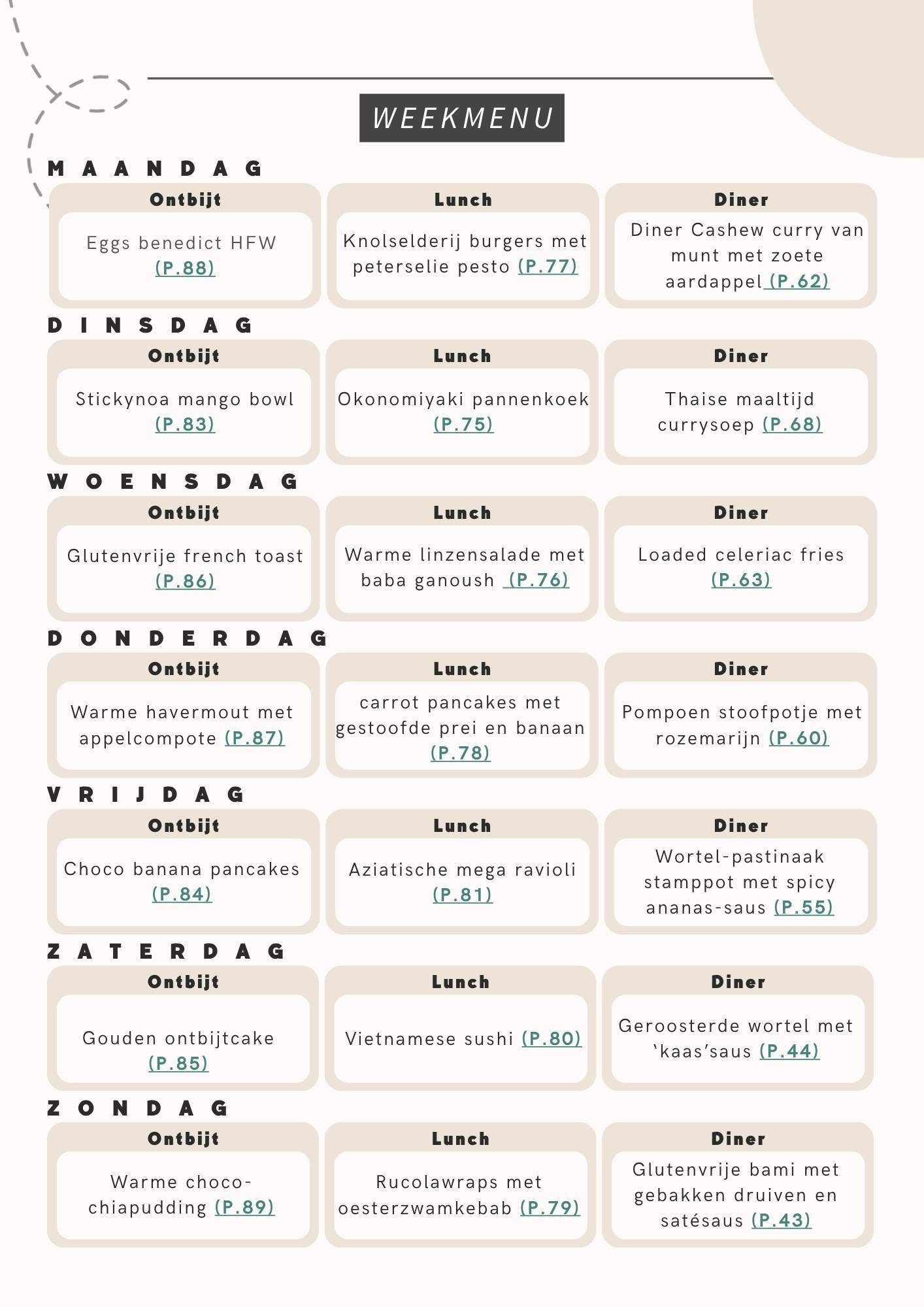Screen dimensions: 924x1307
Task: Open P.63 Loaded celeriac fries link
Action: (741, 580)
